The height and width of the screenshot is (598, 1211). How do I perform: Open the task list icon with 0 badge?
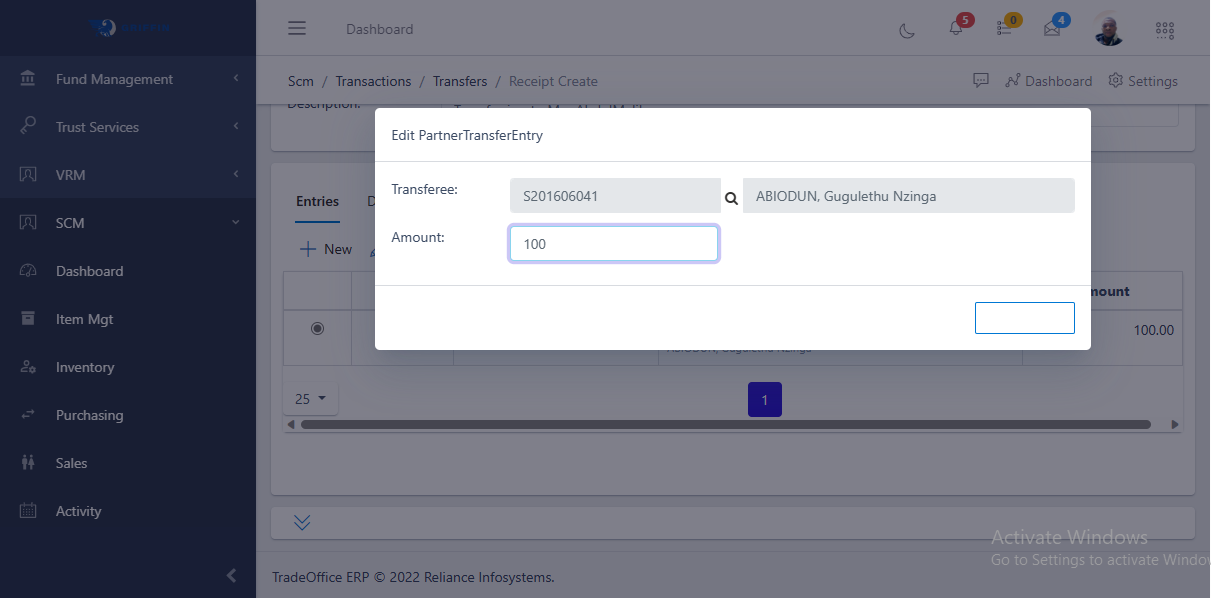pyautogui.click(x=1006, y=29)
